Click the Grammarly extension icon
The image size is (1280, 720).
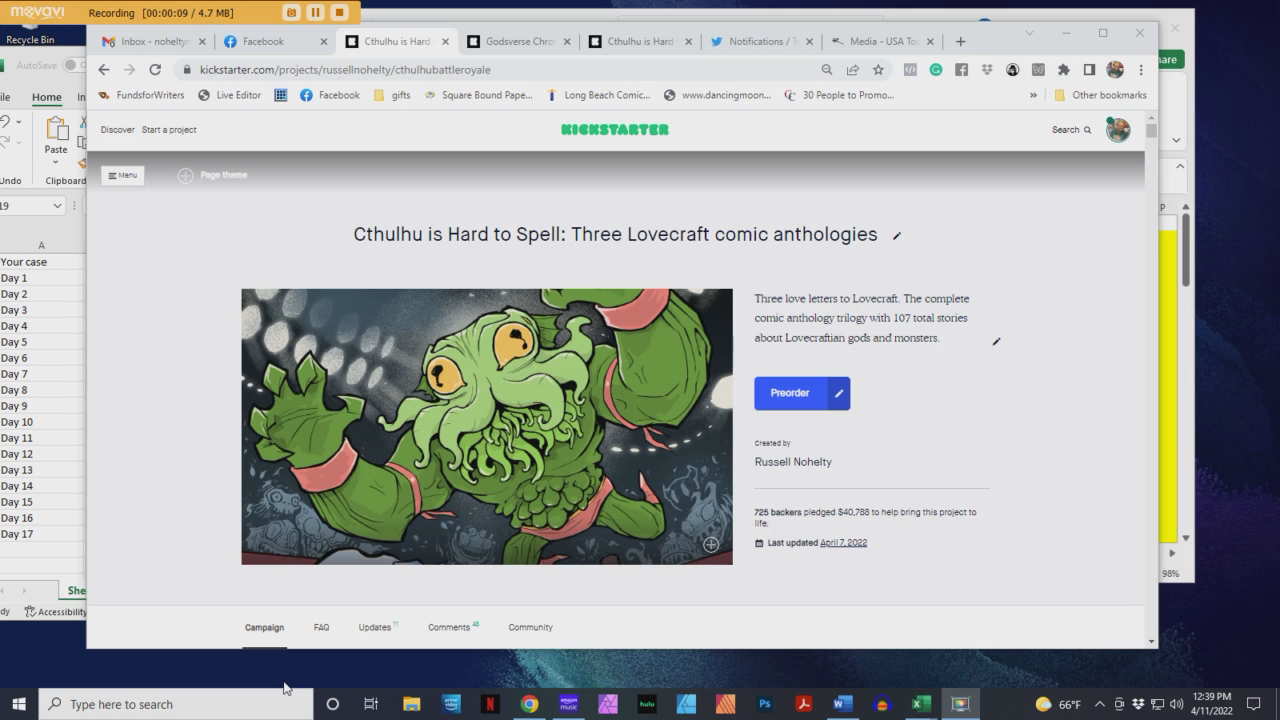pyautogui.click(x=935, y=70)
